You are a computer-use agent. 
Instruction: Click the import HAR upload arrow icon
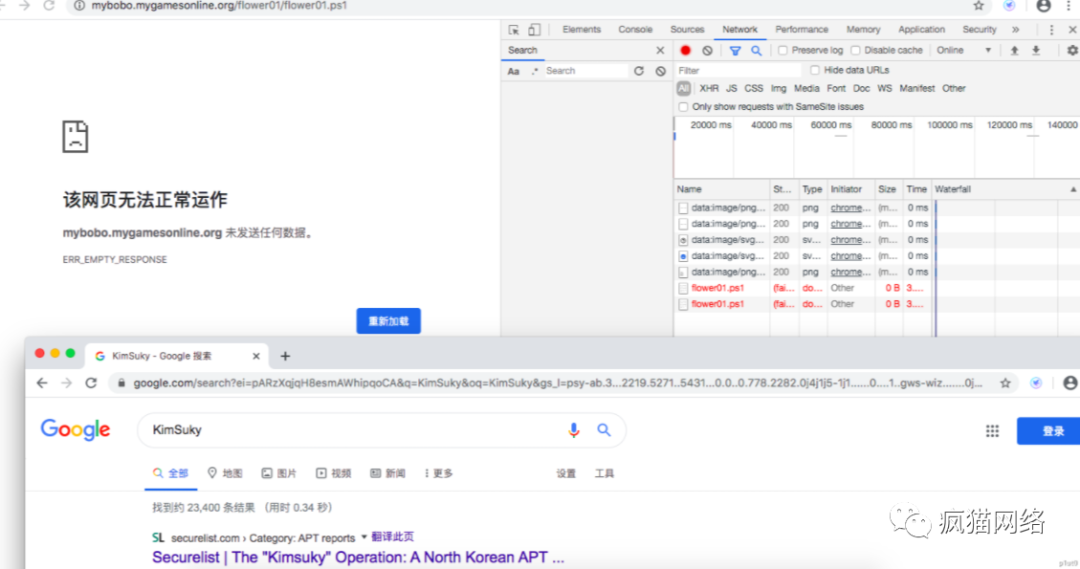click(1015, 50)
